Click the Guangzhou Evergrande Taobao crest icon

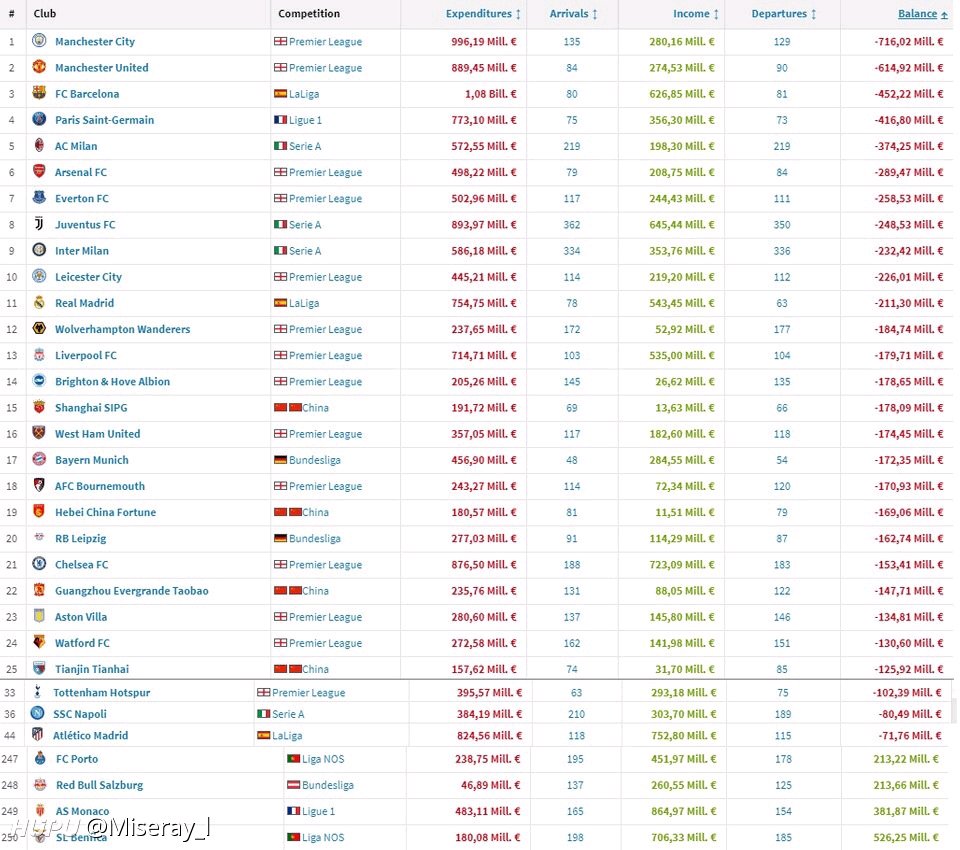click(x=39, y=590)
